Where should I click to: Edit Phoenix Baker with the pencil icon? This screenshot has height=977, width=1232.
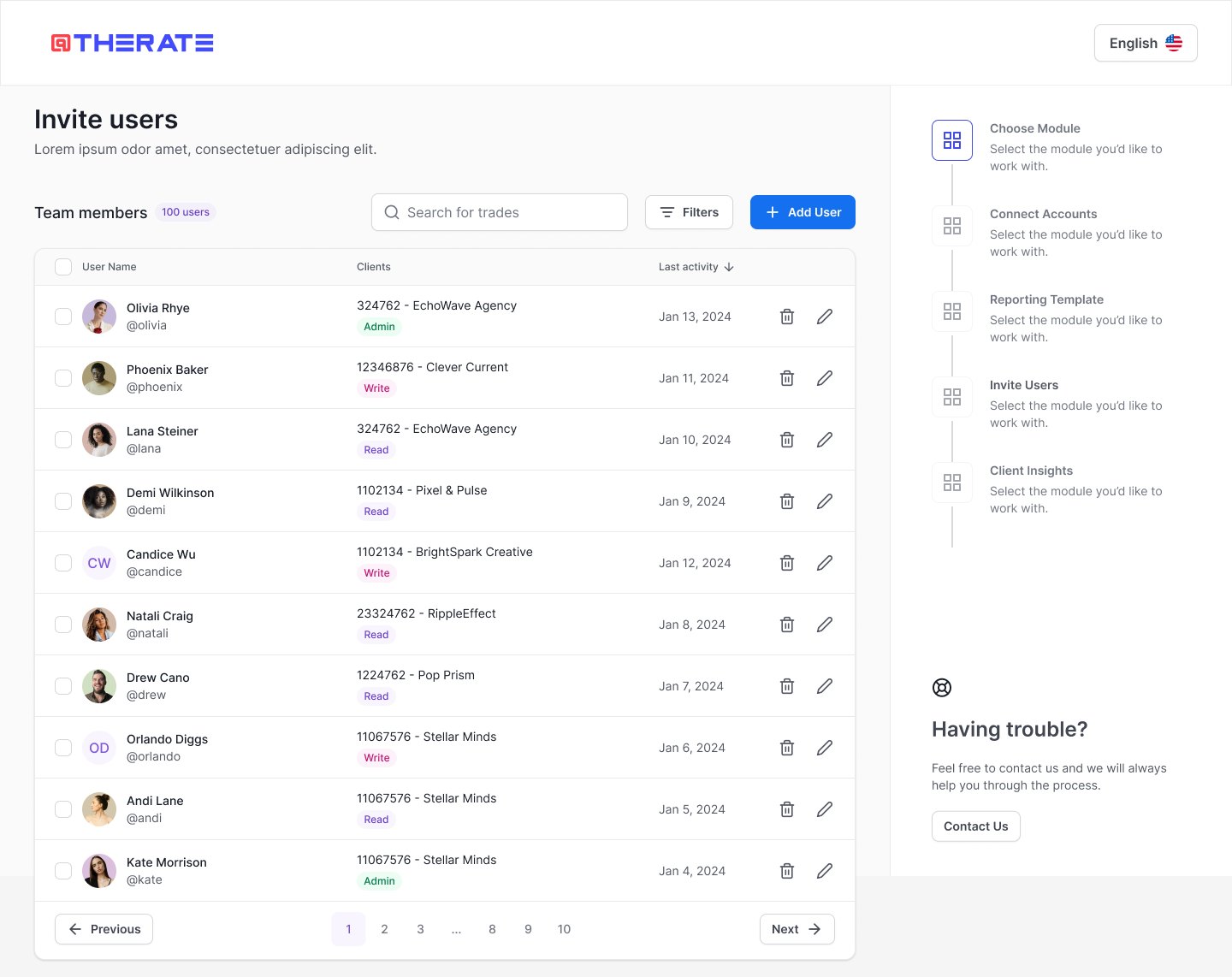(825, 378)
